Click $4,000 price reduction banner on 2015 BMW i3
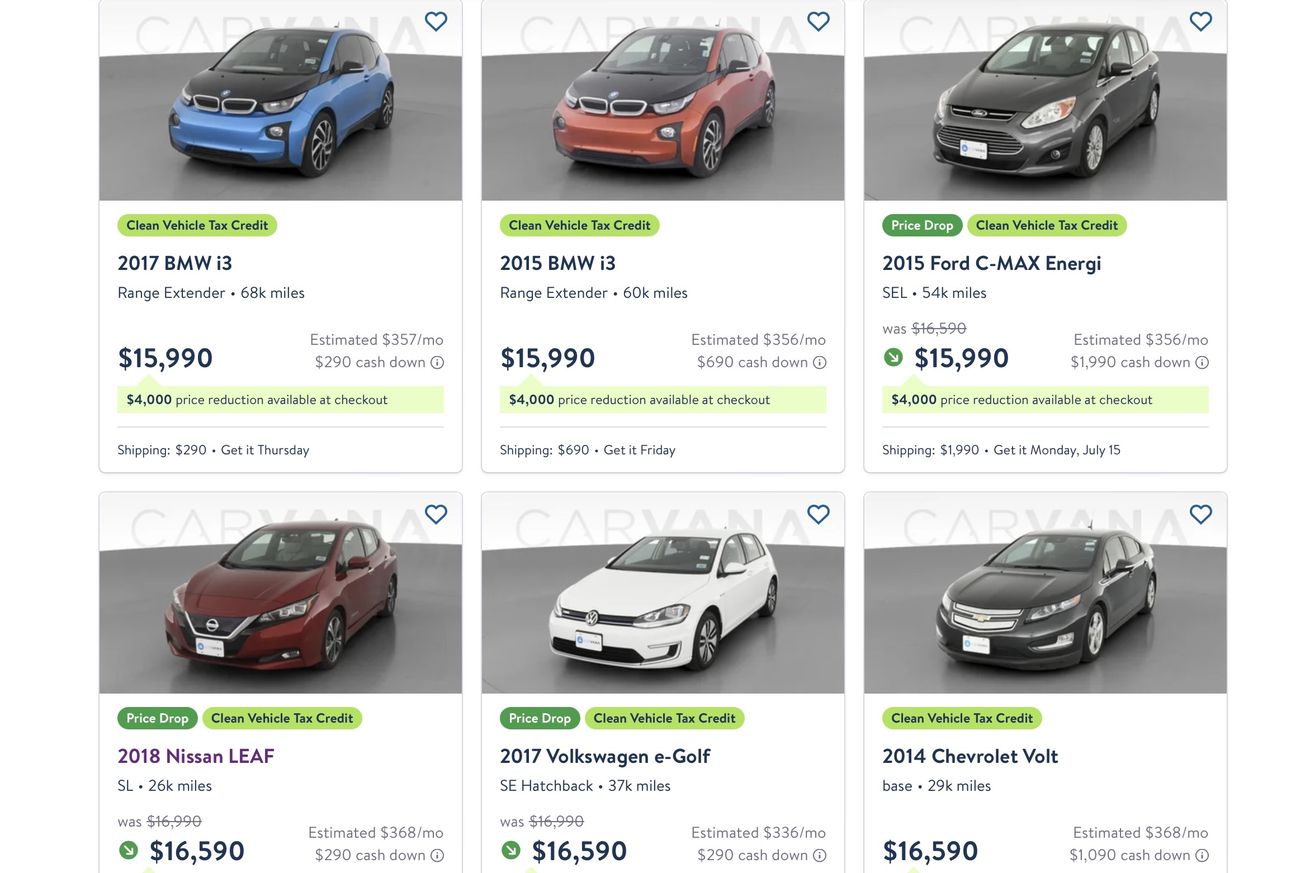Viewport: 1310px width, 873px height. [663, 400]
